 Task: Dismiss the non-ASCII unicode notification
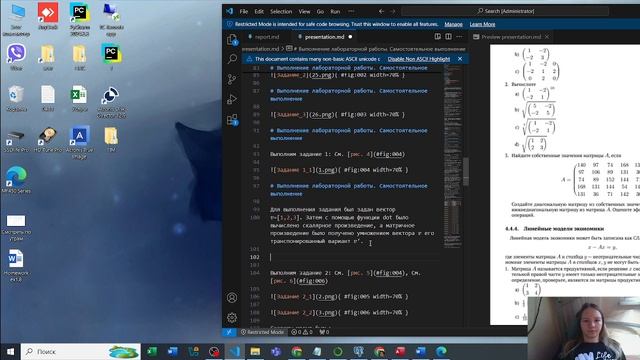pyautogui.click(x=460, y=59)
